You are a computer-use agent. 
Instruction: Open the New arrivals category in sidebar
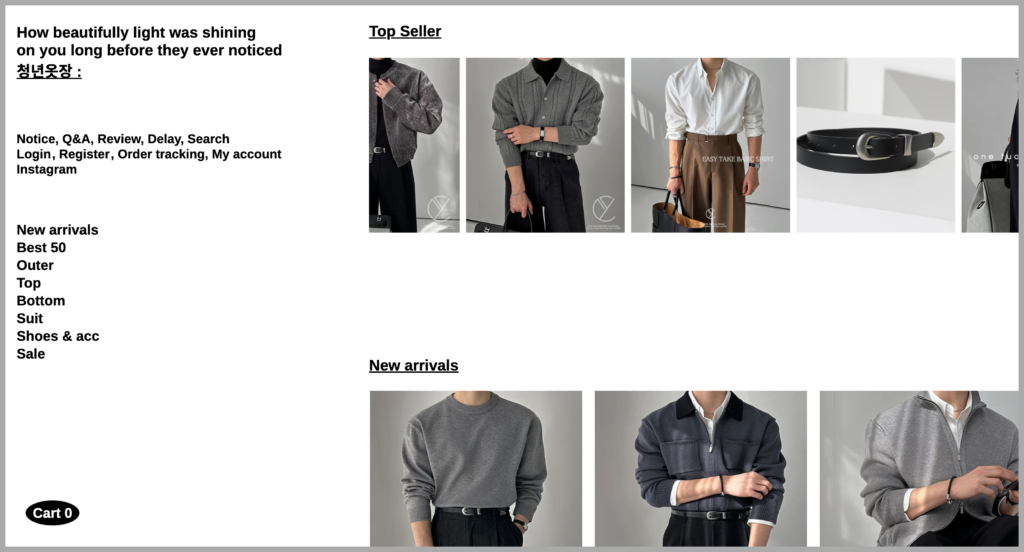pos(57,230)
